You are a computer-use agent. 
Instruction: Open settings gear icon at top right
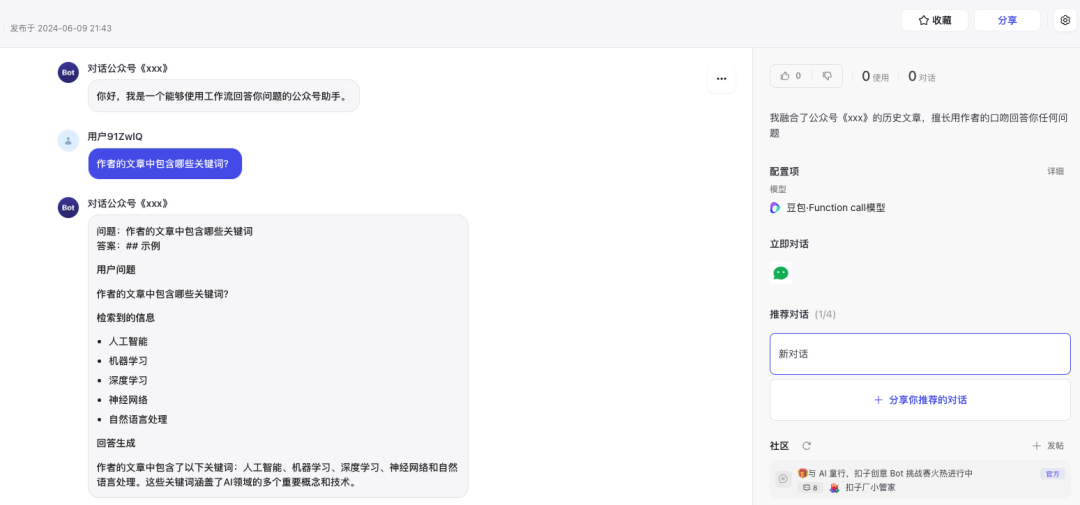[x=1066, y=21]
